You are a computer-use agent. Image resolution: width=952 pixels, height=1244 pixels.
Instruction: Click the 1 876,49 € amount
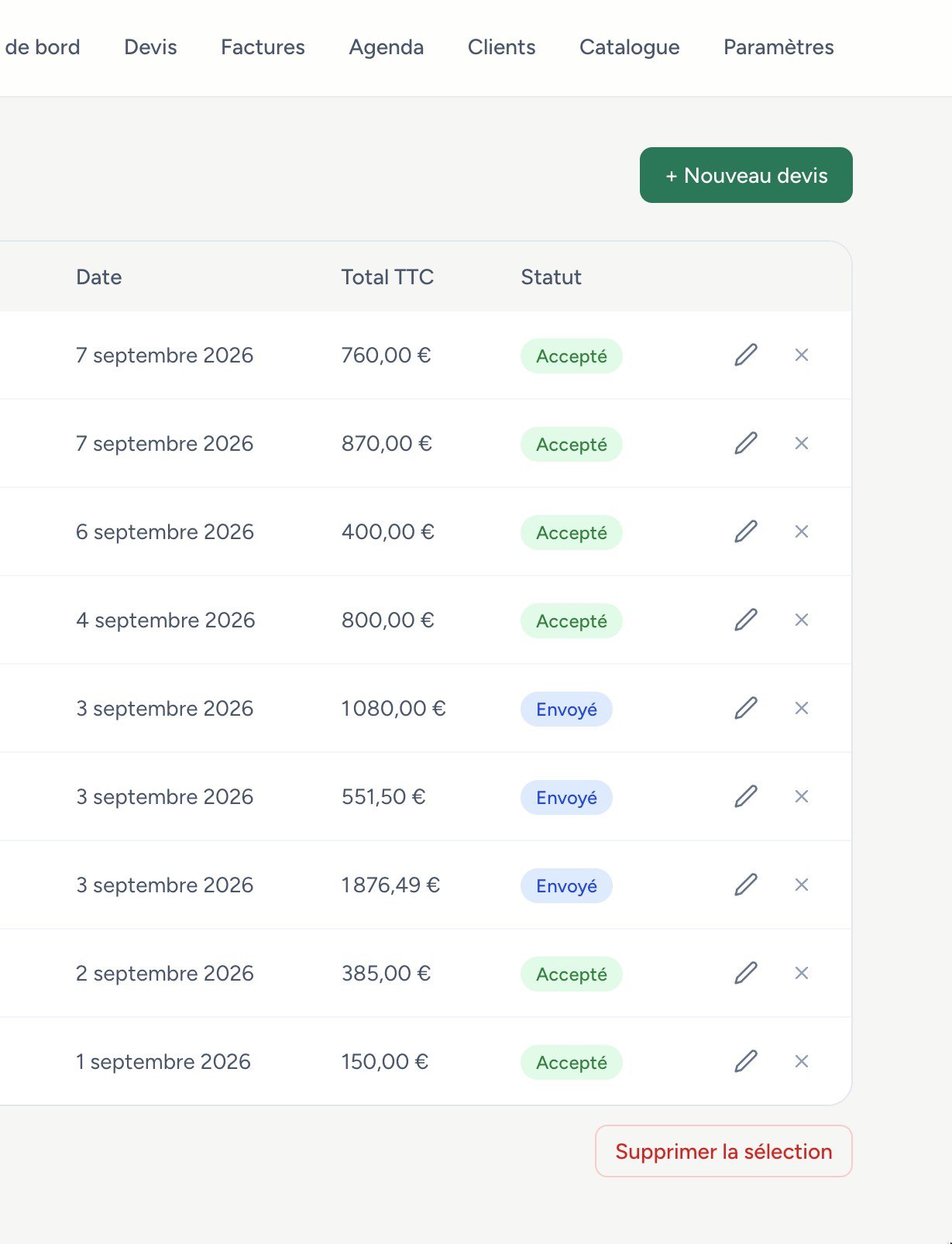(x=390, y=885)
